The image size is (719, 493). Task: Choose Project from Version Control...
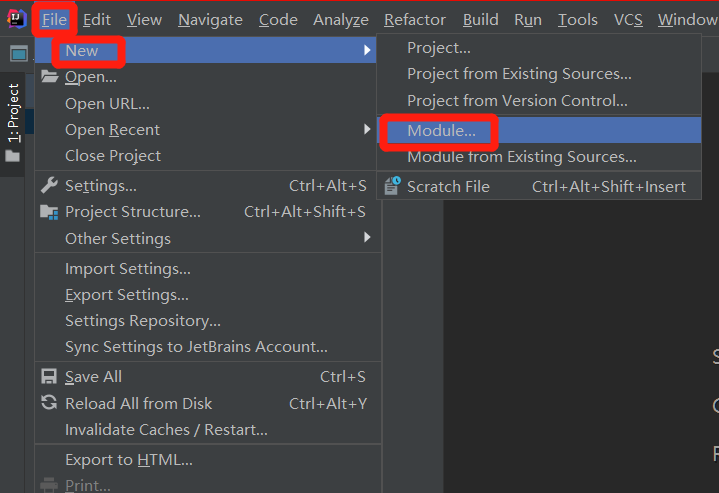(x=517, y=100)
